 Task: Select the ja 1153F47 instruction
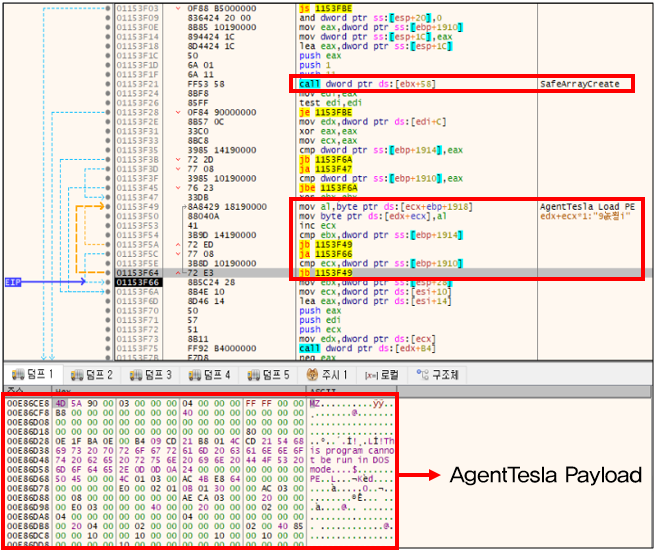pos(326,169)
